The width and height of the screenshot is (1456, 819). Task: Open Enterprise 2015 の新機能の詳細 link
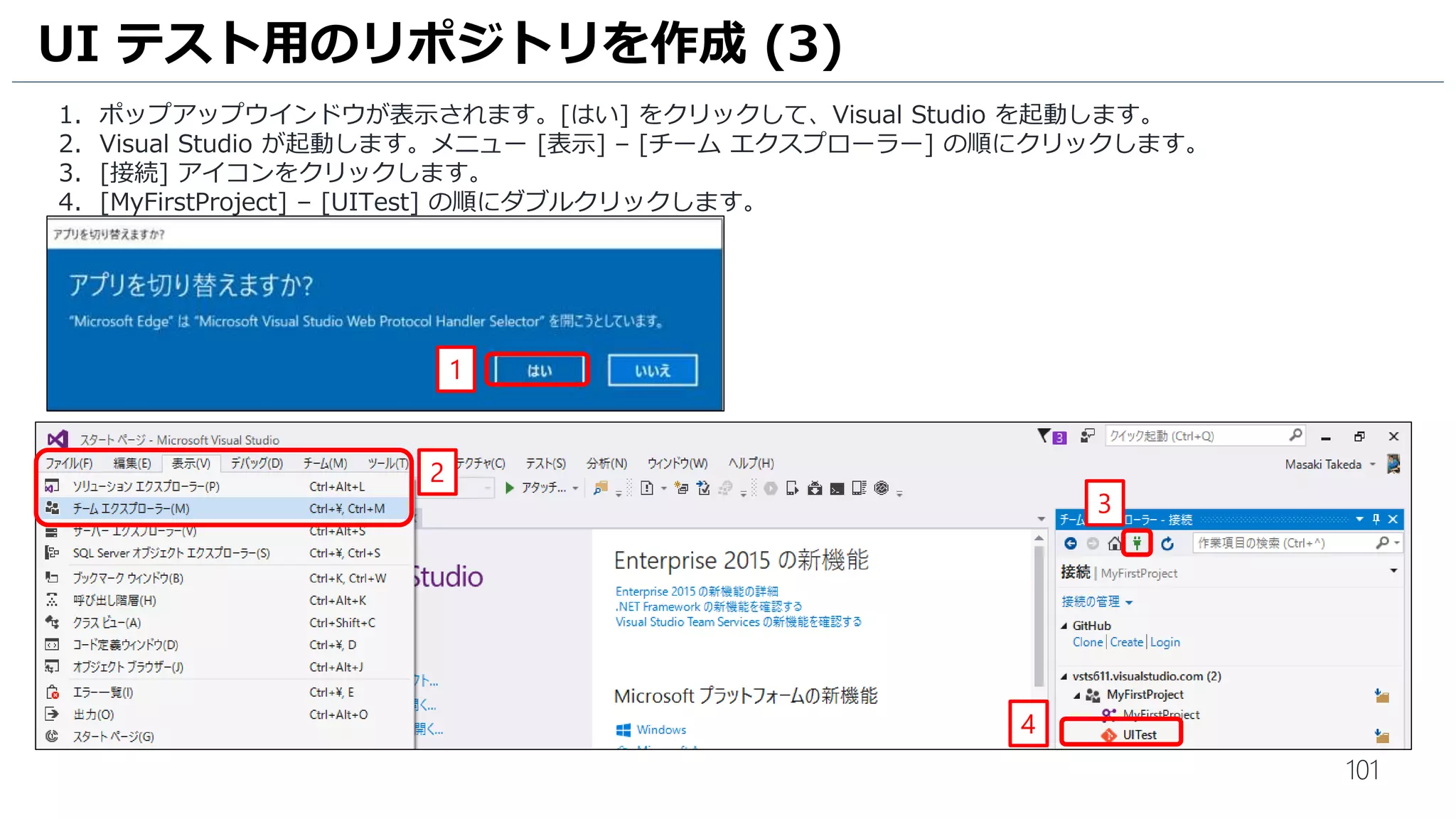697,591
